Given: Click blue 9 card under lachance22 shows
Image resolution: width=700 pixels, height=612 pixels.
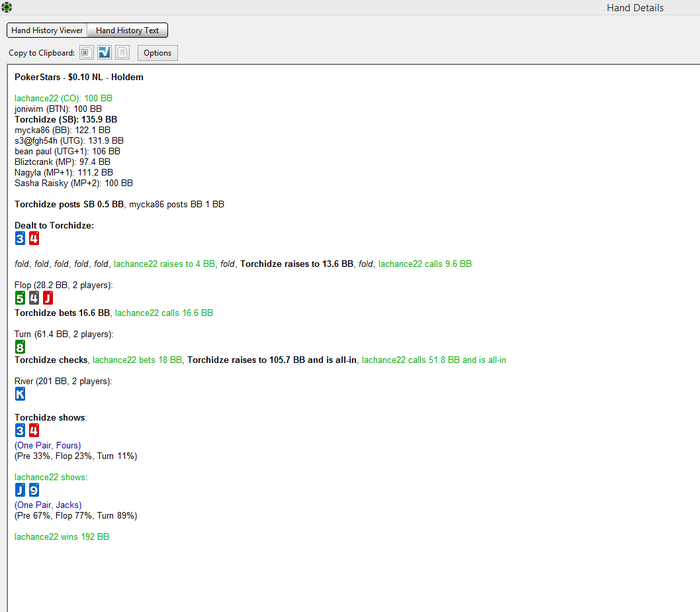Looking at the screenshot, I should [34, 490].
